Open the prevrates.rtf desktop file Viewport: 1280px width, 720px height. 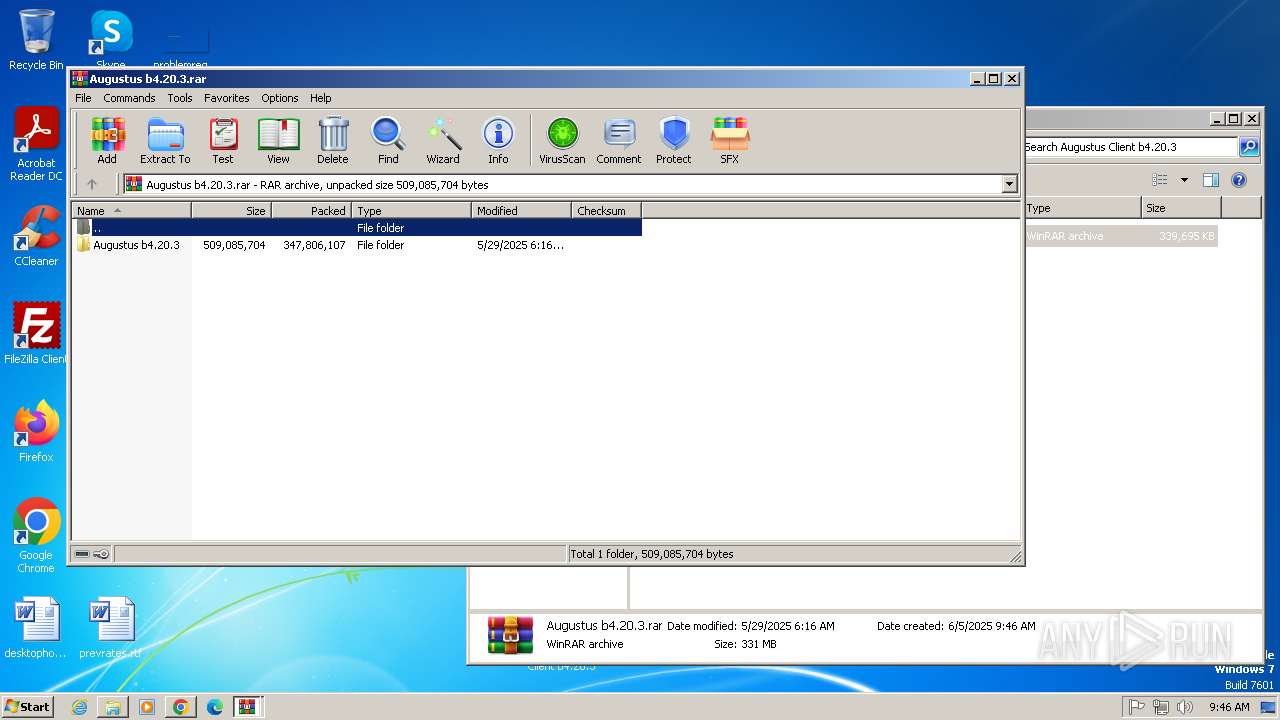[110, 628]
